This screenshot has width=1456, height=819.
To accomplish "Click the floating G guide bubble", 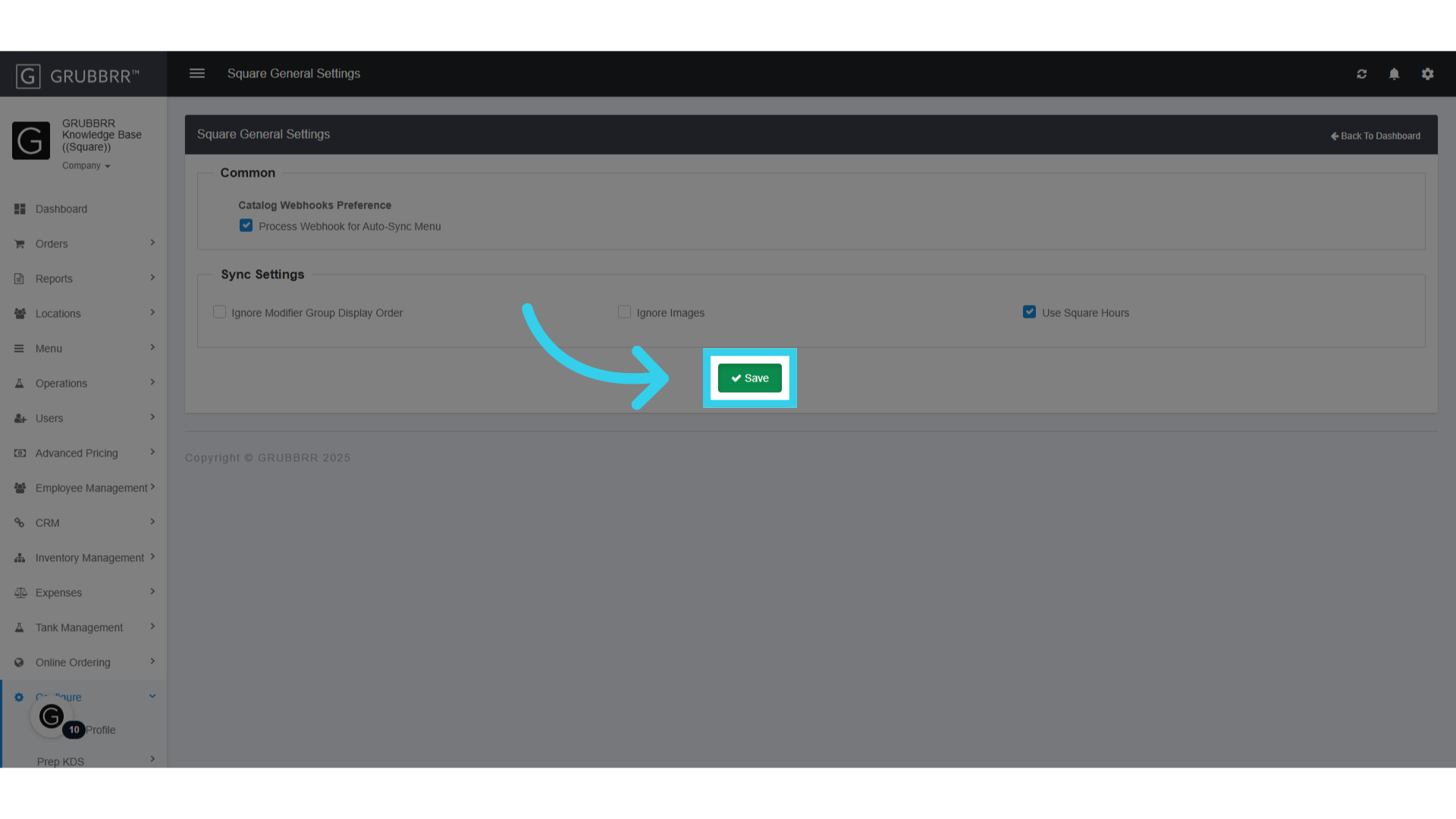I will tap(52, 717).
